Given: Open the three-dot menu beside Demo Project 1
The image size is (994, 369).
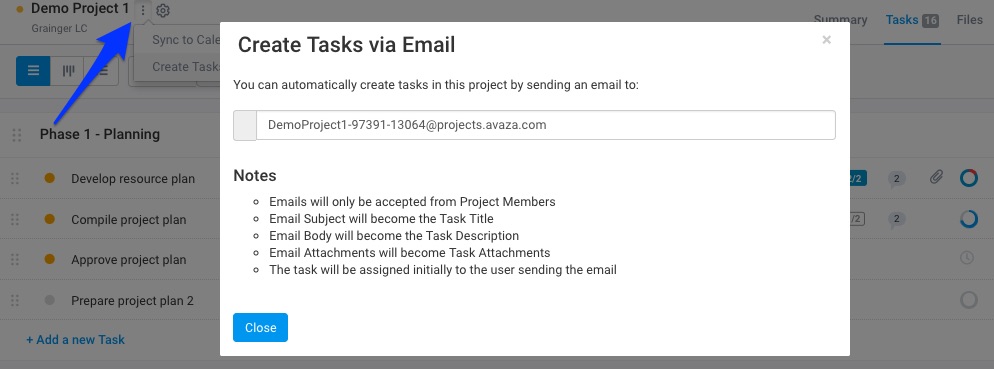Looking at the screenshot, I should point(143,11).
